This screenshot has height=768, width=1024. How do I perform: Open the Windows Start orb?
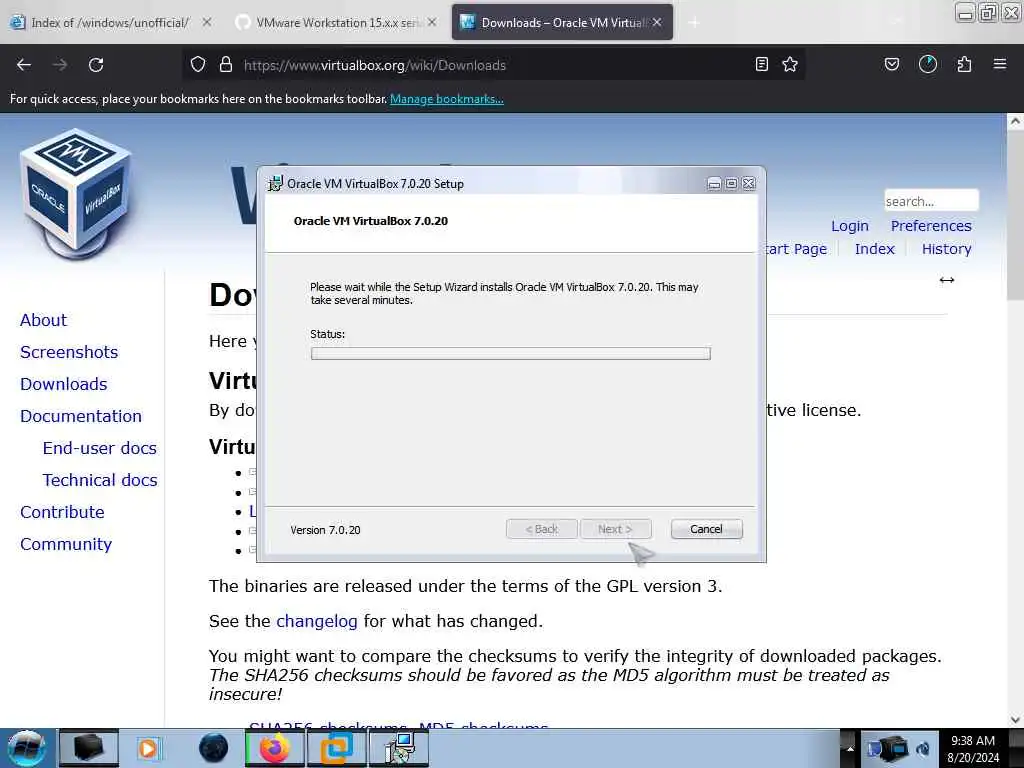coord(27,748)
